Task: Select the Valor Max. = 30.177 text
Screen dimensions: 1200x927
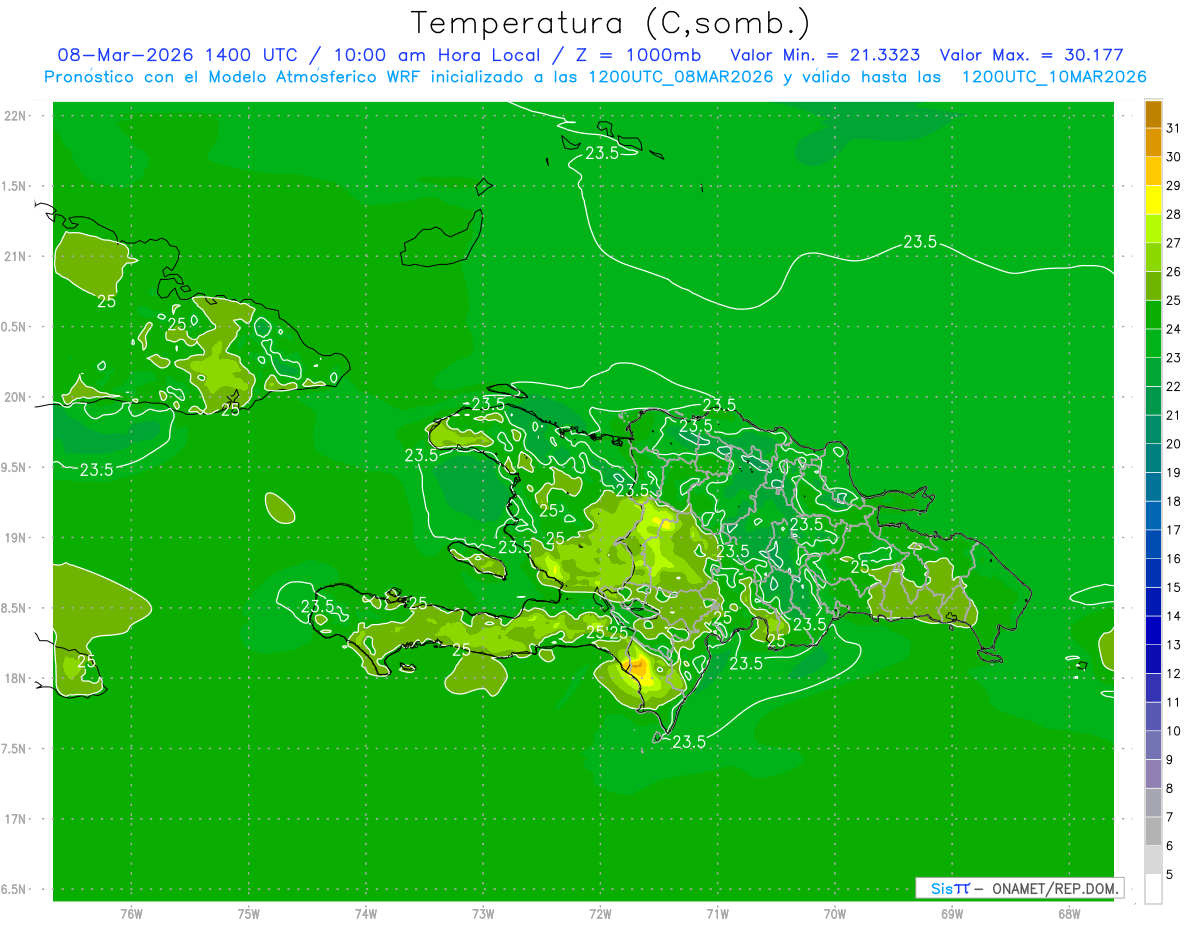Action: pos(1032,55)
